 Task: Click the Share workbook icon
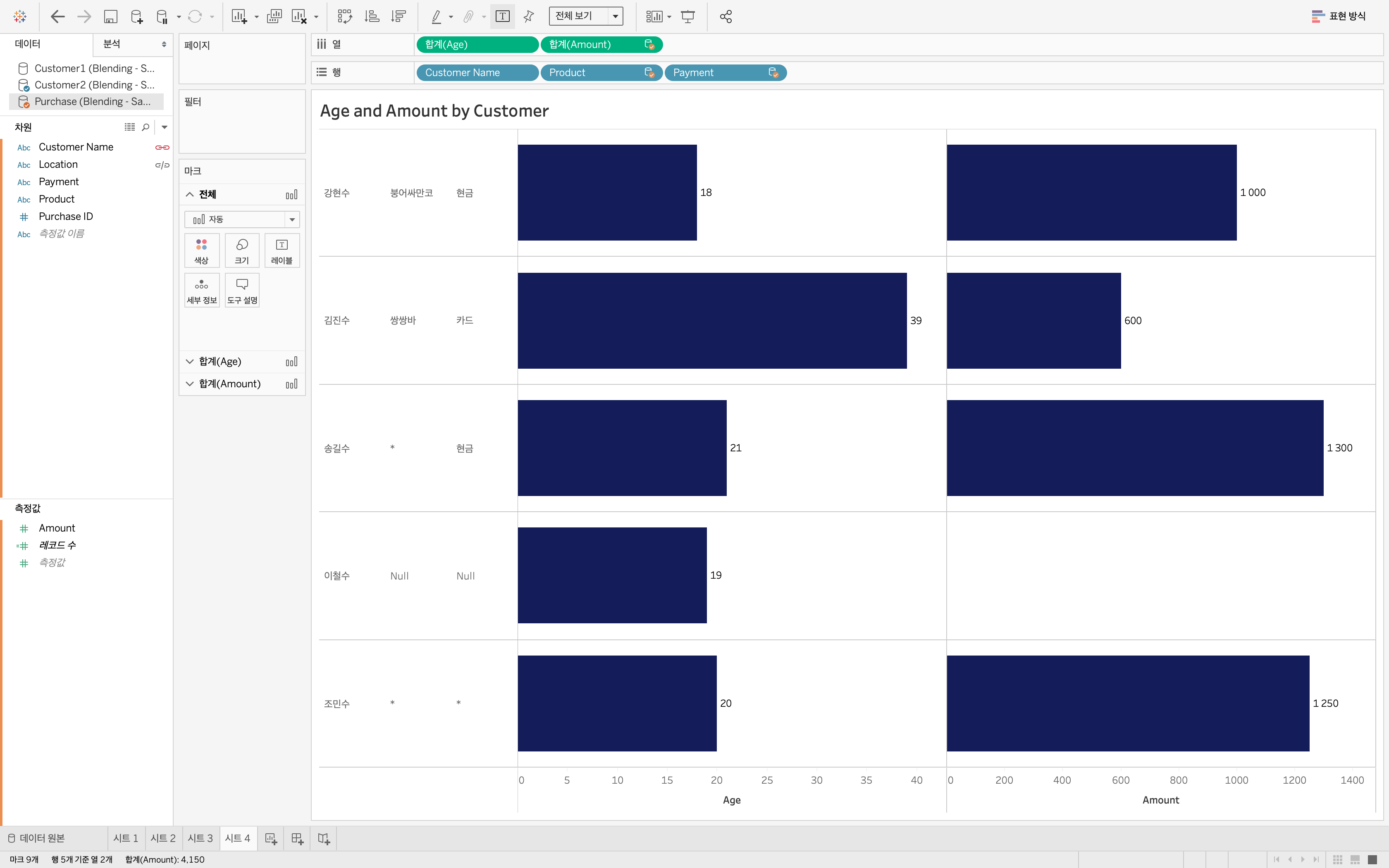[726, 17]
